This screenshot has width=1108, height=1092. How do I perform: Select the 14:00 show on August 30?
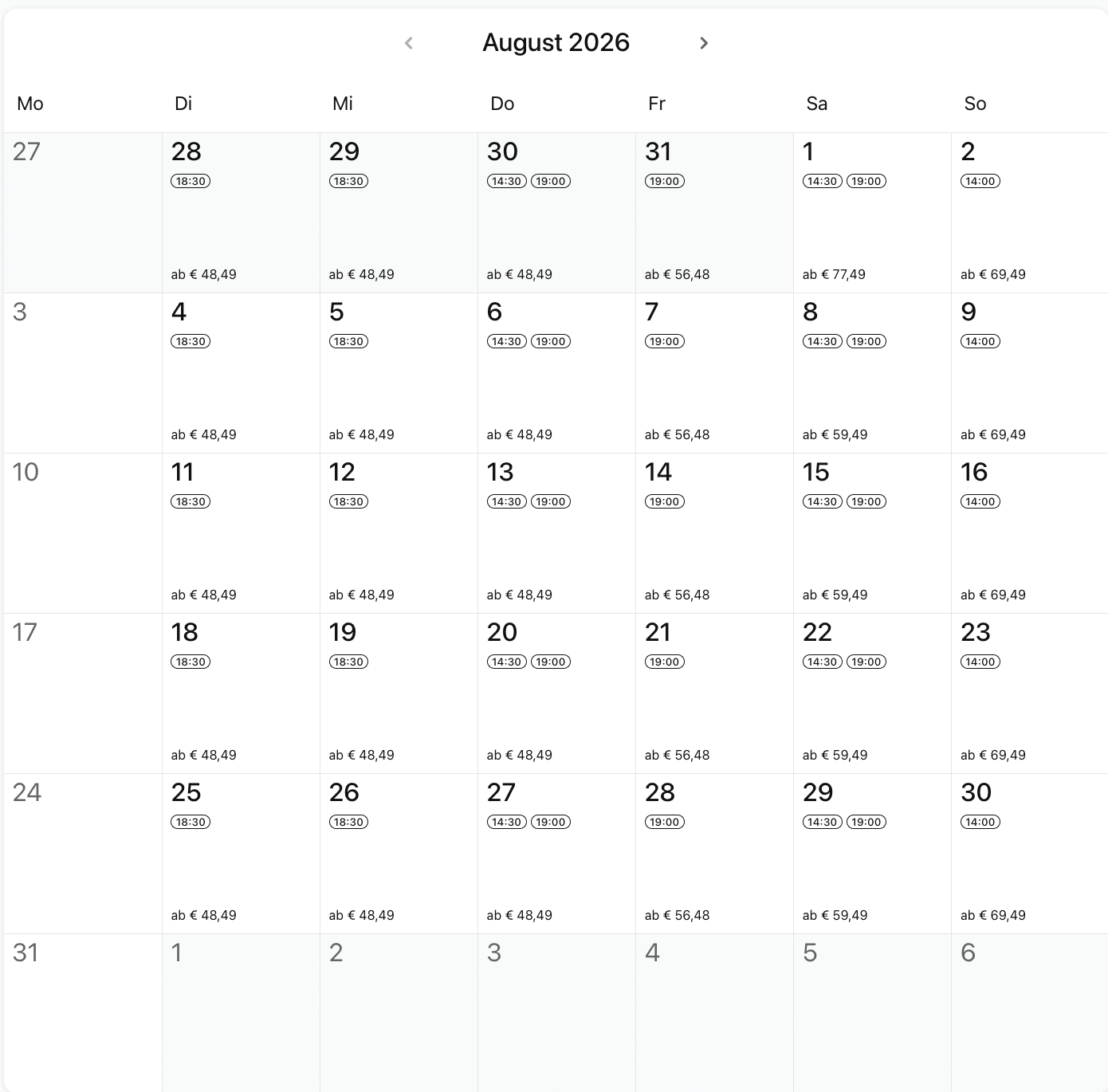(x=980, y=822)
